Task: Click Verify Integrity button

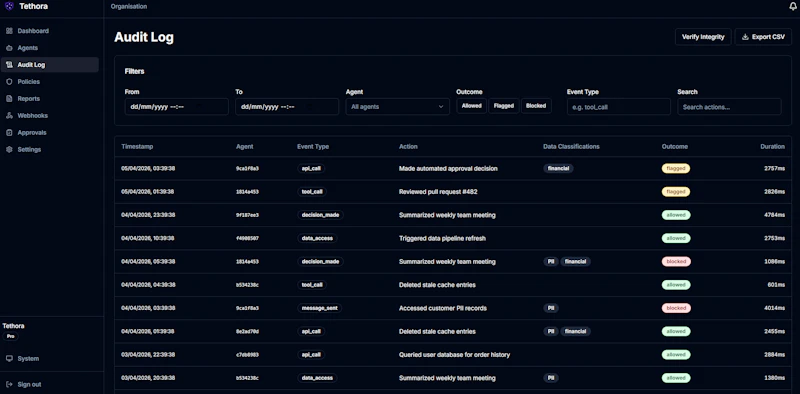Action: 703,37
